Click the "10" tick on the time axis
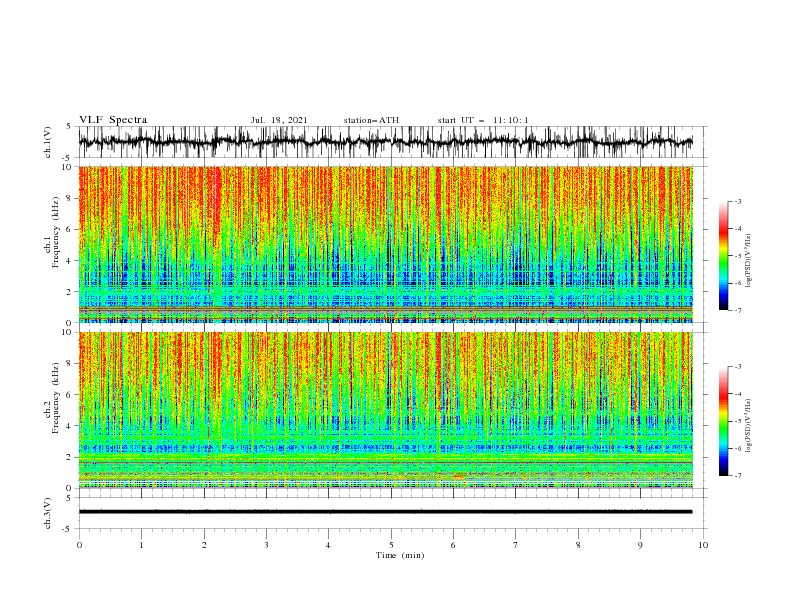Screen dimensions: 792x612 tap(703, 545)
